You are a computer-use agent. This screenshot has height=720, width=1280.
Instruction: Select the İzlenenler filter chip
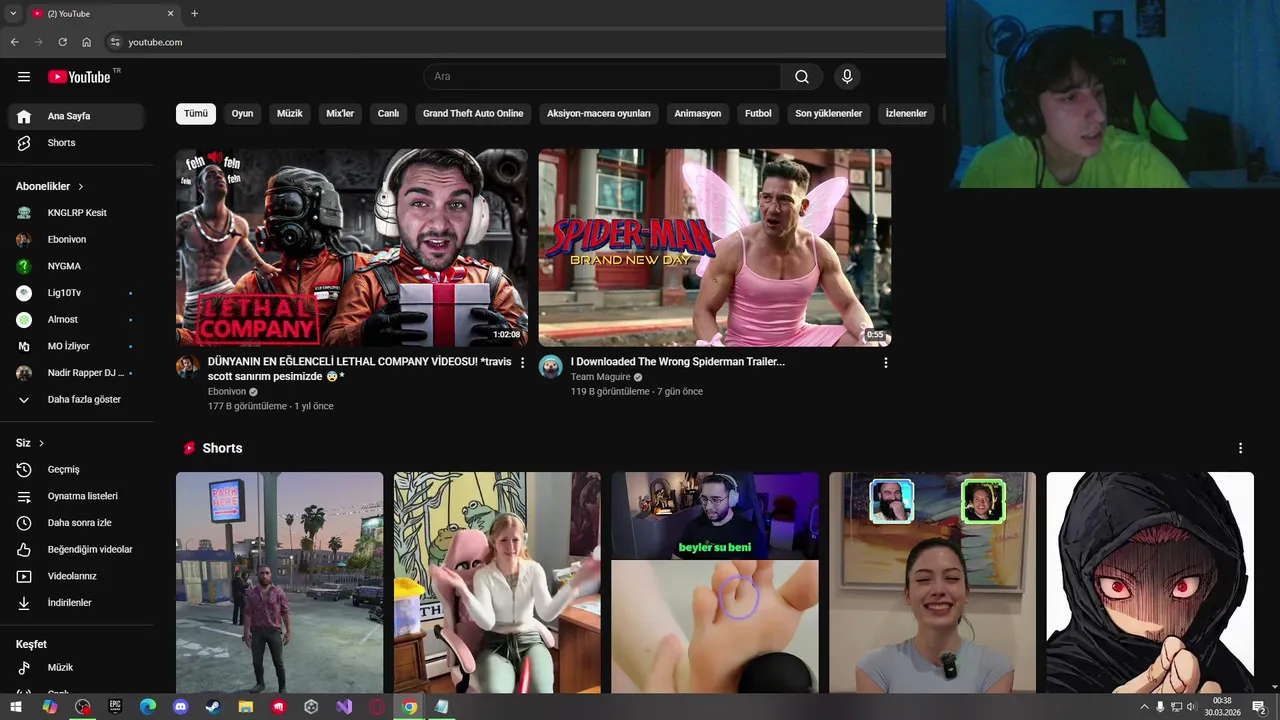(906, 114)
